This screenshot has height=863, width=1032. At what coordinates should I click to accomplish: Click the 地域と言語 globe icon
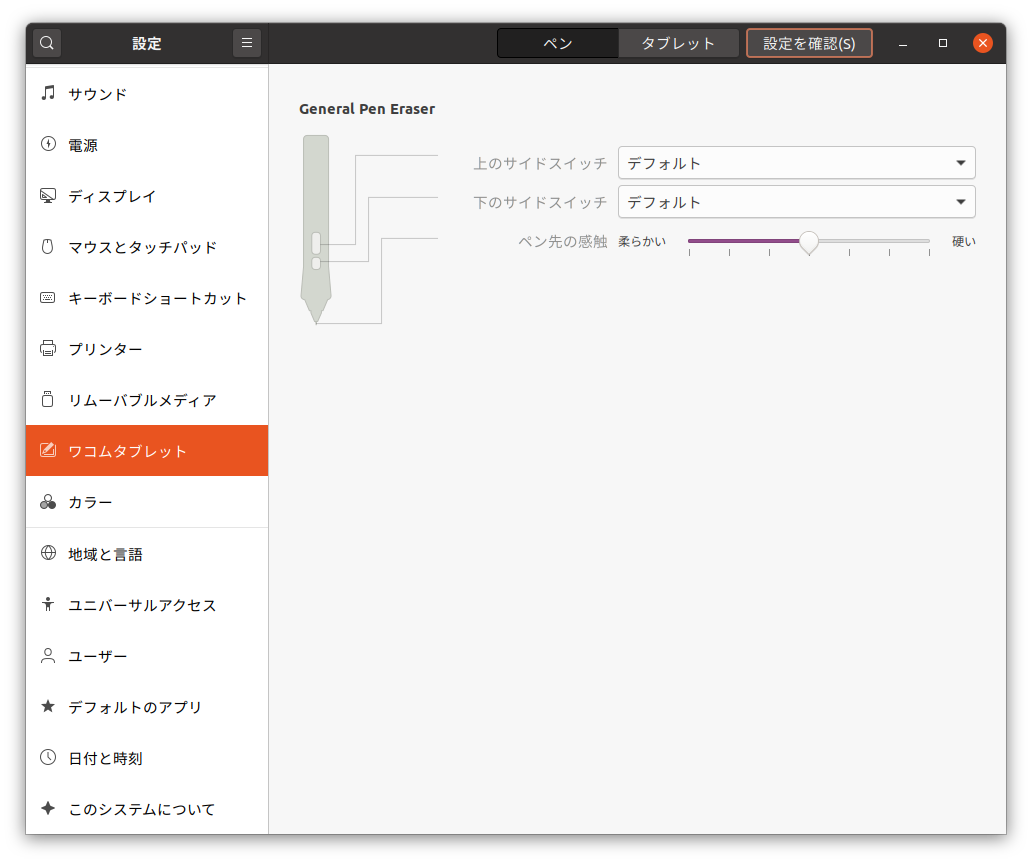[48, 553]
